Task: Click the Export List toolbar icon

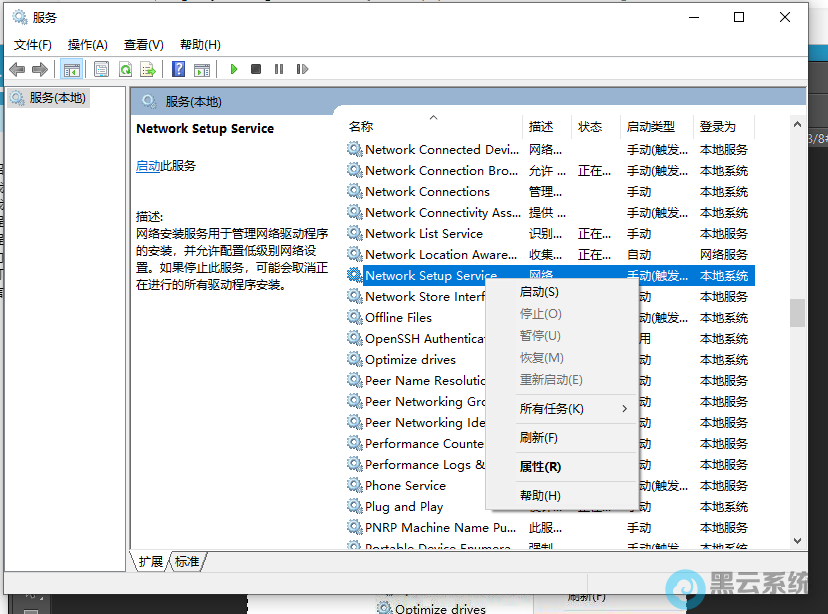Action: [148, 69]
